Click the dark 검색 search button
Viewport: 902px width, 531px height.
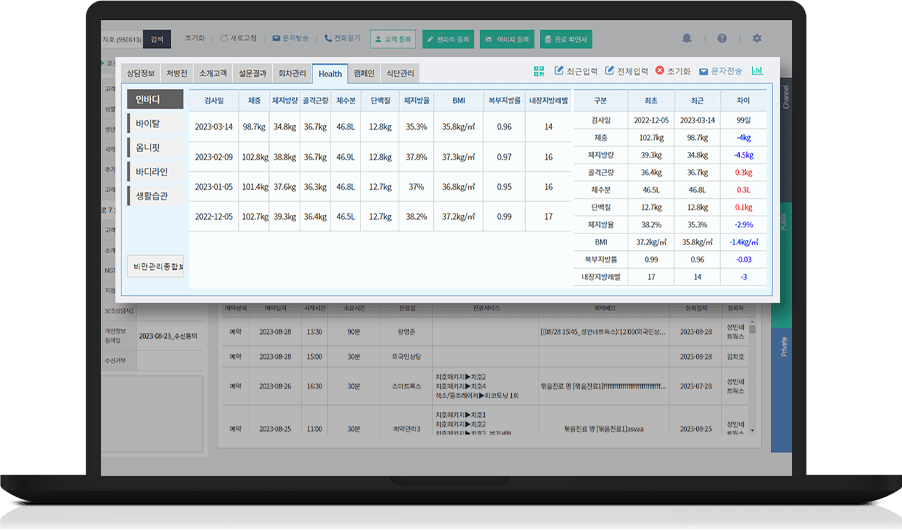click(157, 39)
